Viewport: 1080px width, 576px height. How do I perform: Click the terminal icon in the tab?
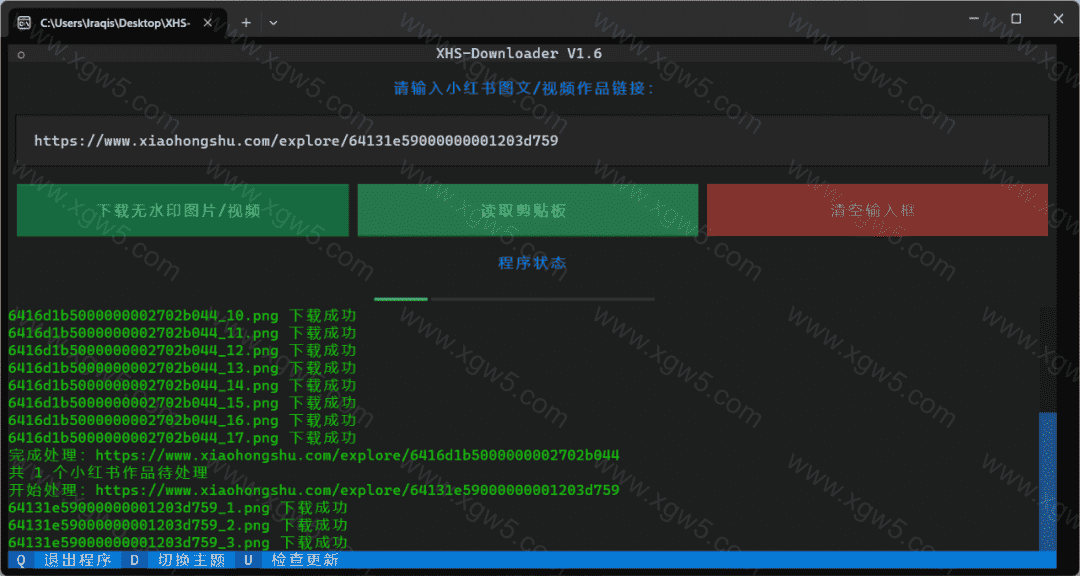[x=24, y=22]
